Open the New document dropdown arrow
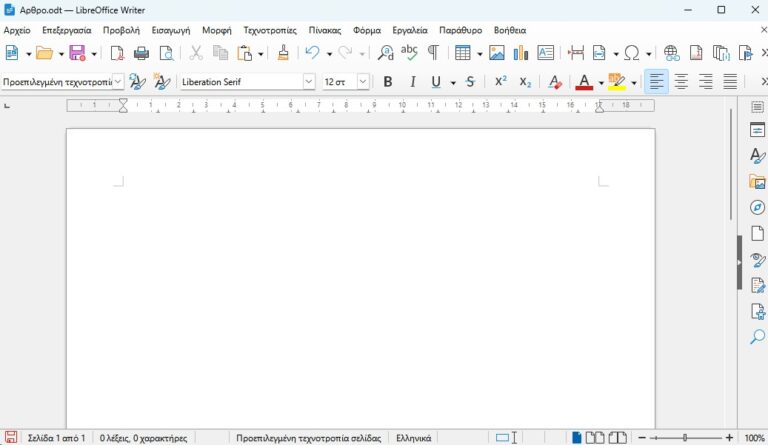Image resolution: width=768 pixels, height=445 pixels. click(28, 53)
